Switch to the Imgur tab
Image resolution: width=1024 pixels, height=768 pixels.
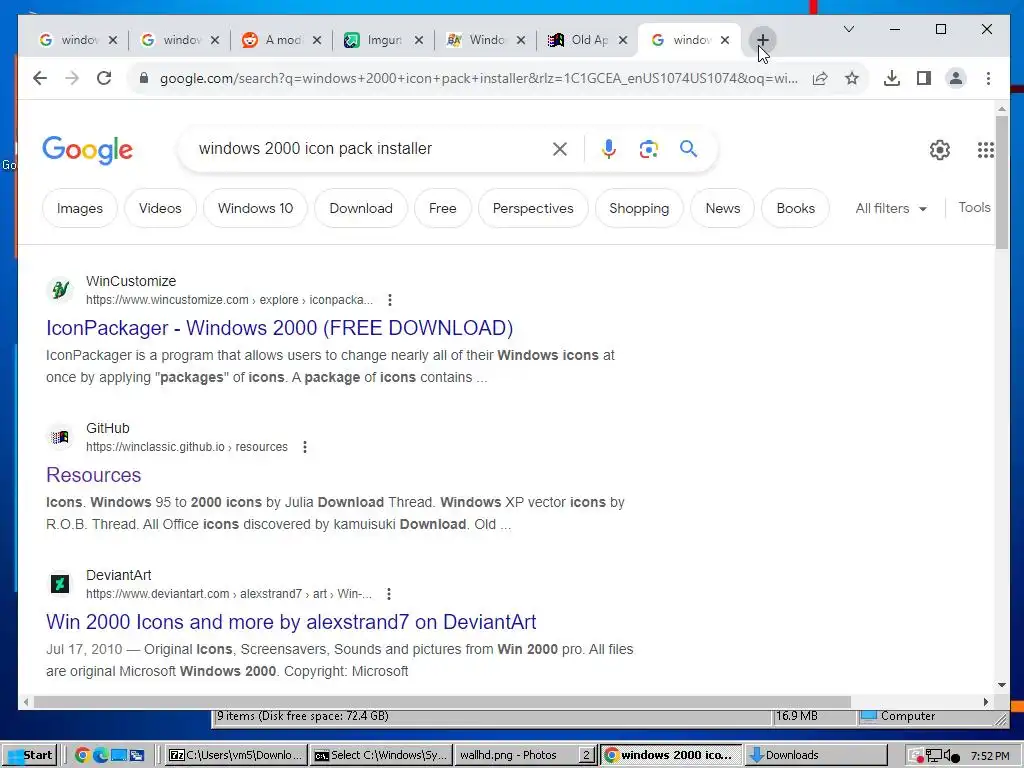click(376, 40)
